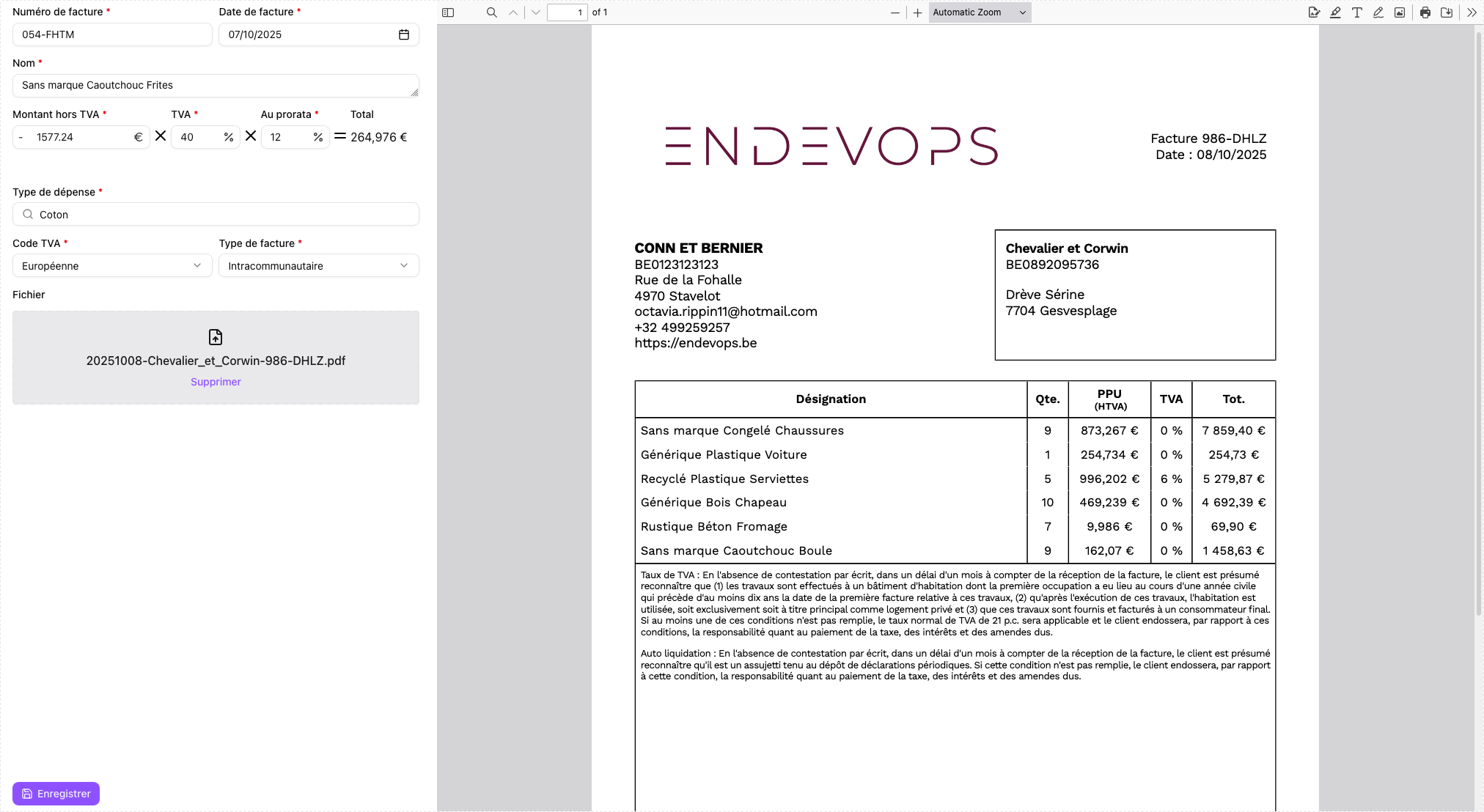Toggle the PDF viewer sidebar
This screenshot has width=1484, height=812.
click(448, 12)
